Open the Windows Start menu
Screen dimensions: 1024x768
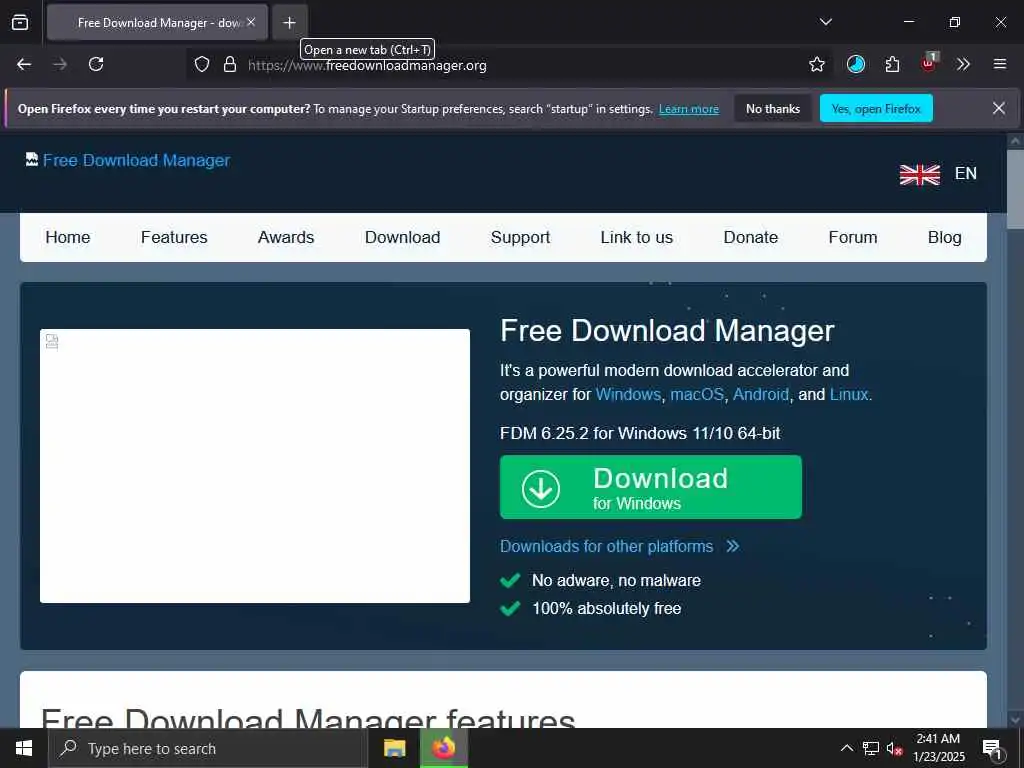[24, 748]
